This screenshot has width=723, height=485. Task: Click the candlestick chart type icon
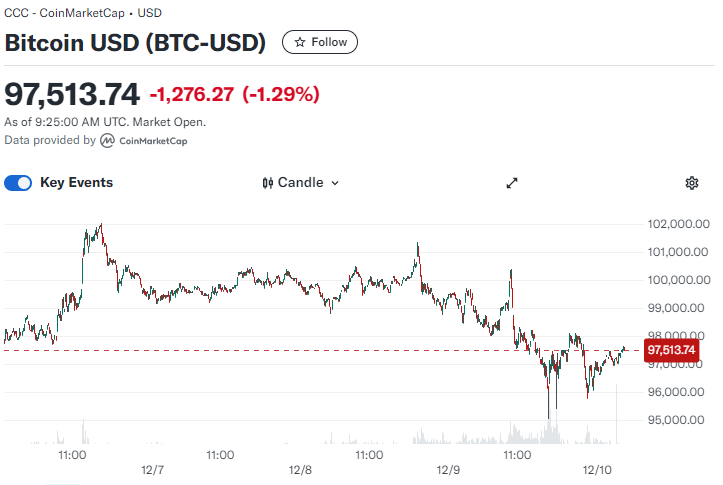click(x=267, y=183)
